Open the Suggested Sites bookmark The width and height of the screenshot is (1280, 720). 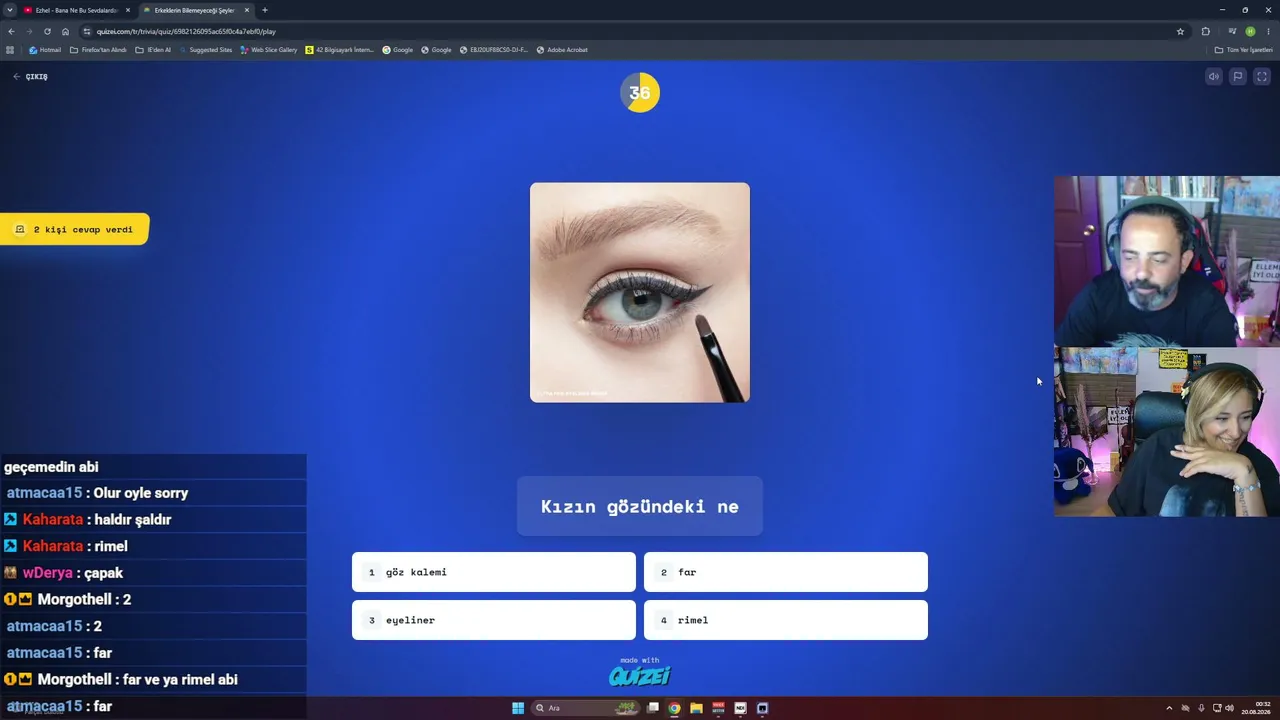[205, 50]
